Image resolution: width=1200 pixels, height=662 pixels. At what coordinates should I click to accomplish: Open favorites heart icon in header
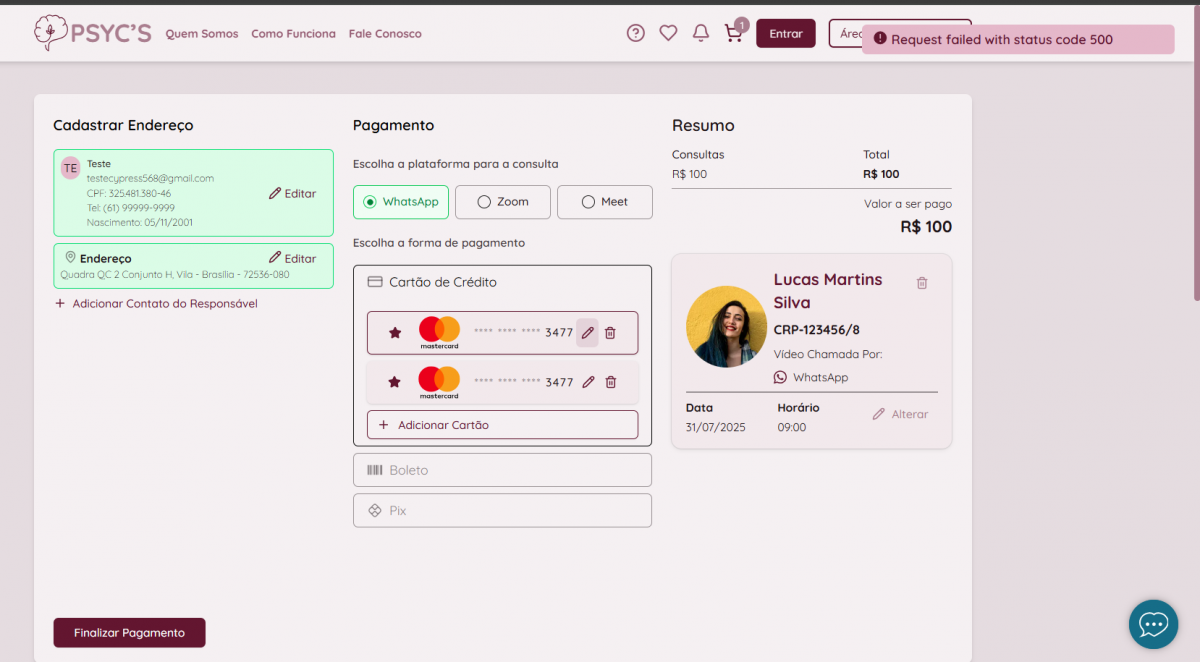(x=668, y=33)
